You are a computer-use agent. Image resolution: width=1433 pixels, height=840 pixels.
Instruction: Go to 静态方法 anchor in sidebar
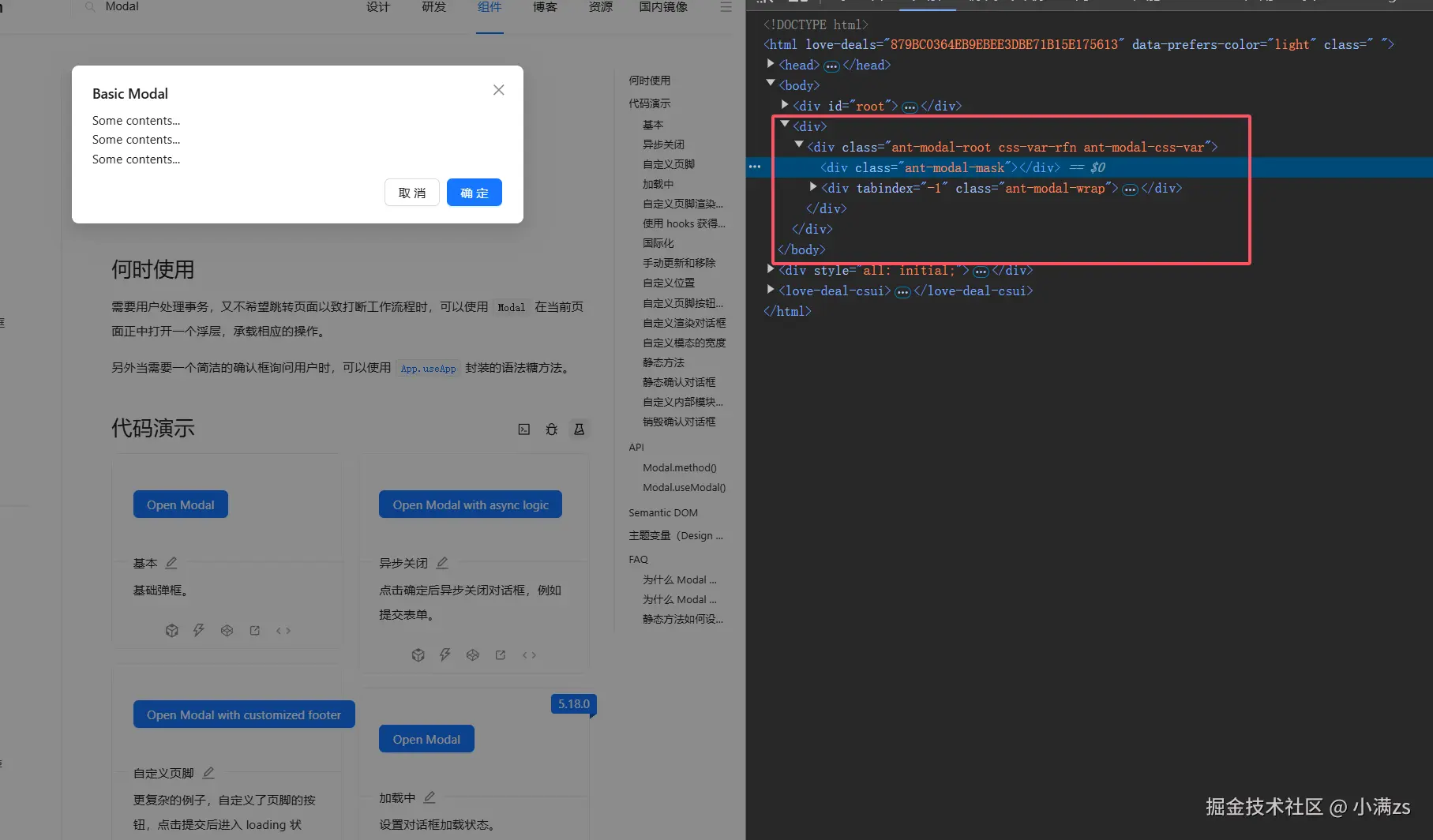[x=663, y=362]
